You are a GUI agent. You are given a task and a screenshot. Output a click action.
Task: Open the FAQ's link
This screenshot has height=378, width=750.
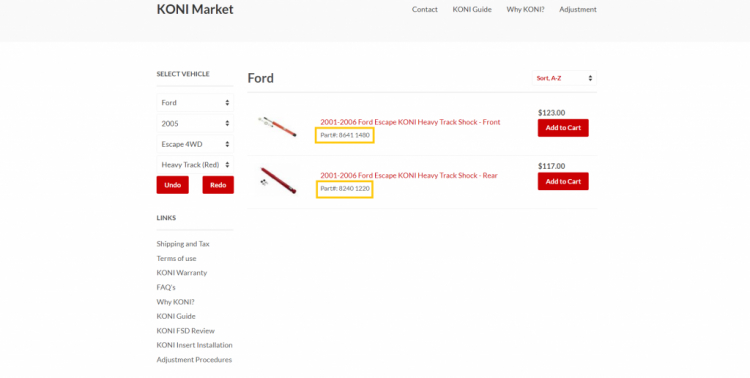click(x=166, y=287)
